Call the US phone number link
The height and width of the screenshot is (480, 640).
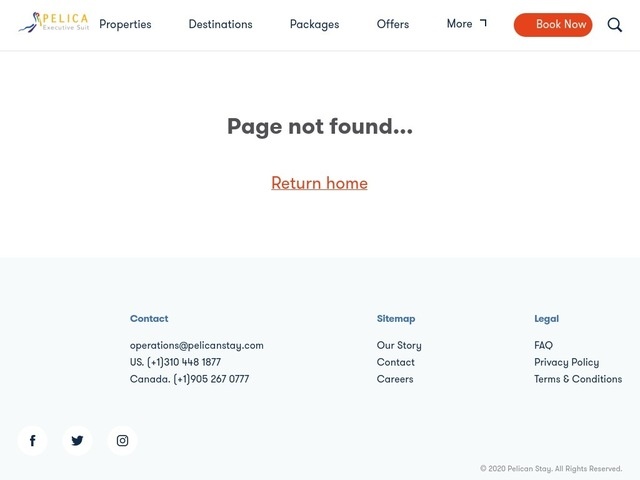point(175,362)
